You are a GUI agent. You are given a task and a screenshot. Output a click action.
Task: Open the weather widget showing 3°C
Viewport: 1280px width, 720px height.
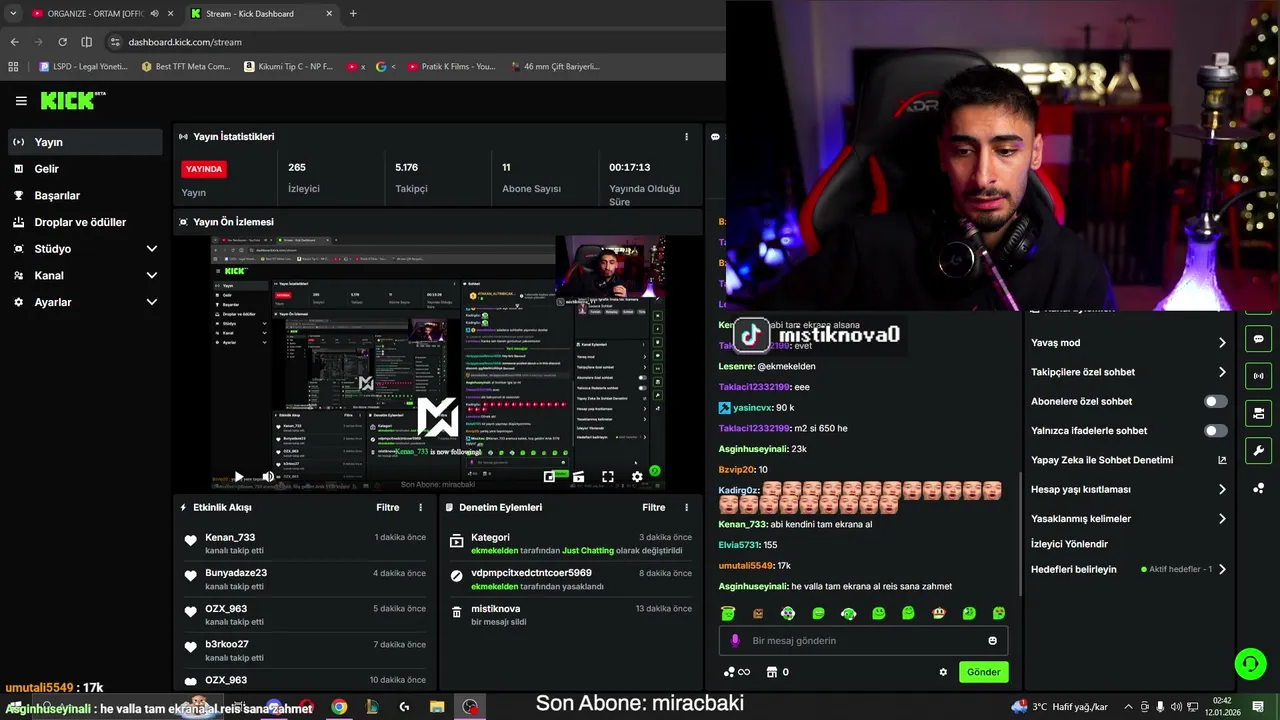tap(1059, 707)
